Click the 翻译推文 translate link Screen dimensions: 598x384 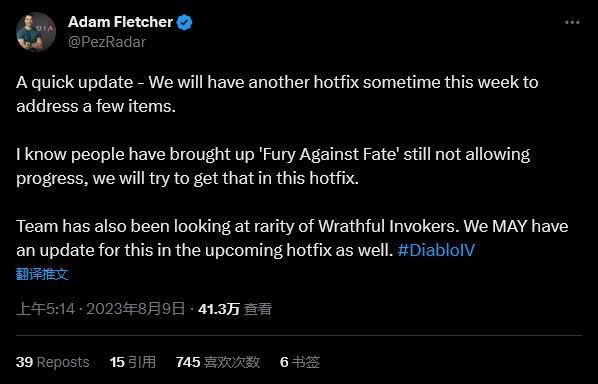[x=42, y=274]
